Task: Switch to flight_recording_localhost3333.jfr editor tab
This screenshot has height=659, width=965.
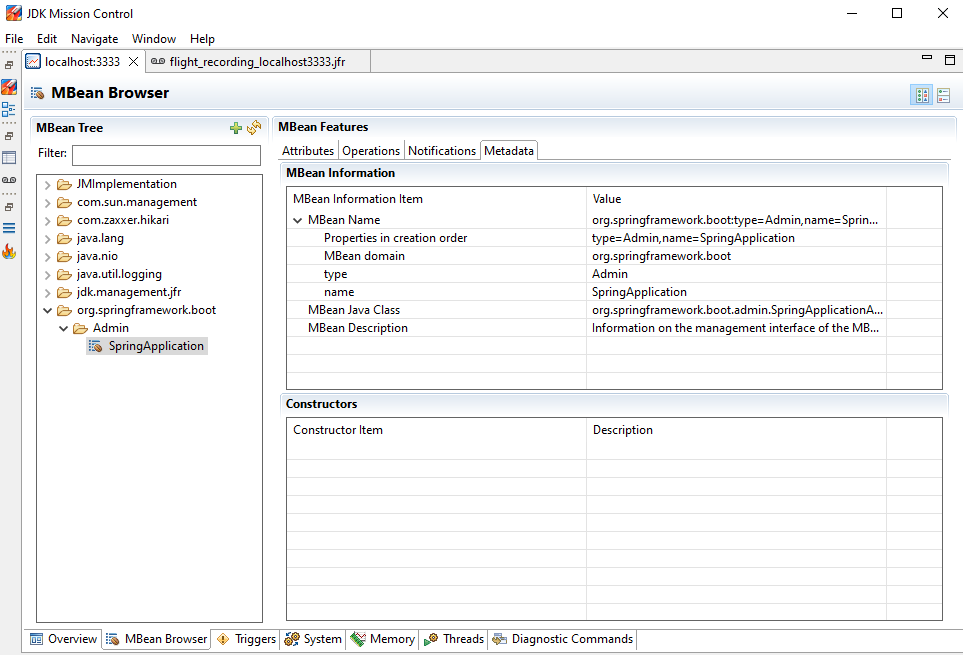Action: pos(257,62)
